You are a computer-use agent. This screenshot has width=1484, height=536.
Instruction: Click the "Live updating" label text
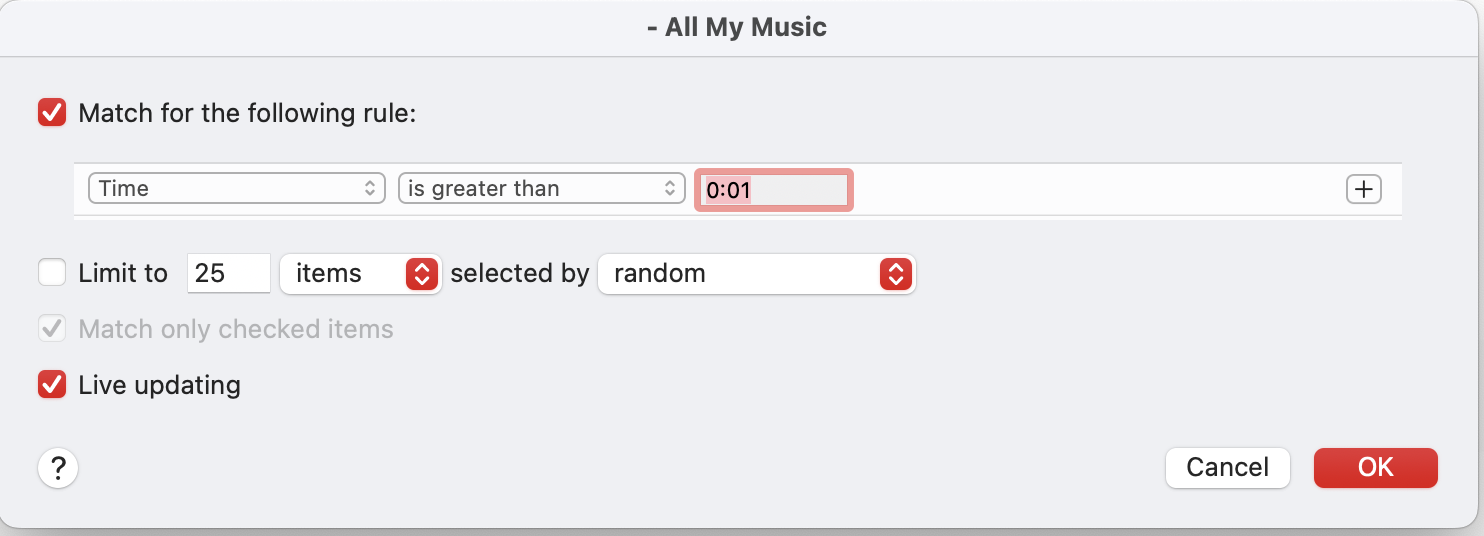[x=159, y=385]
